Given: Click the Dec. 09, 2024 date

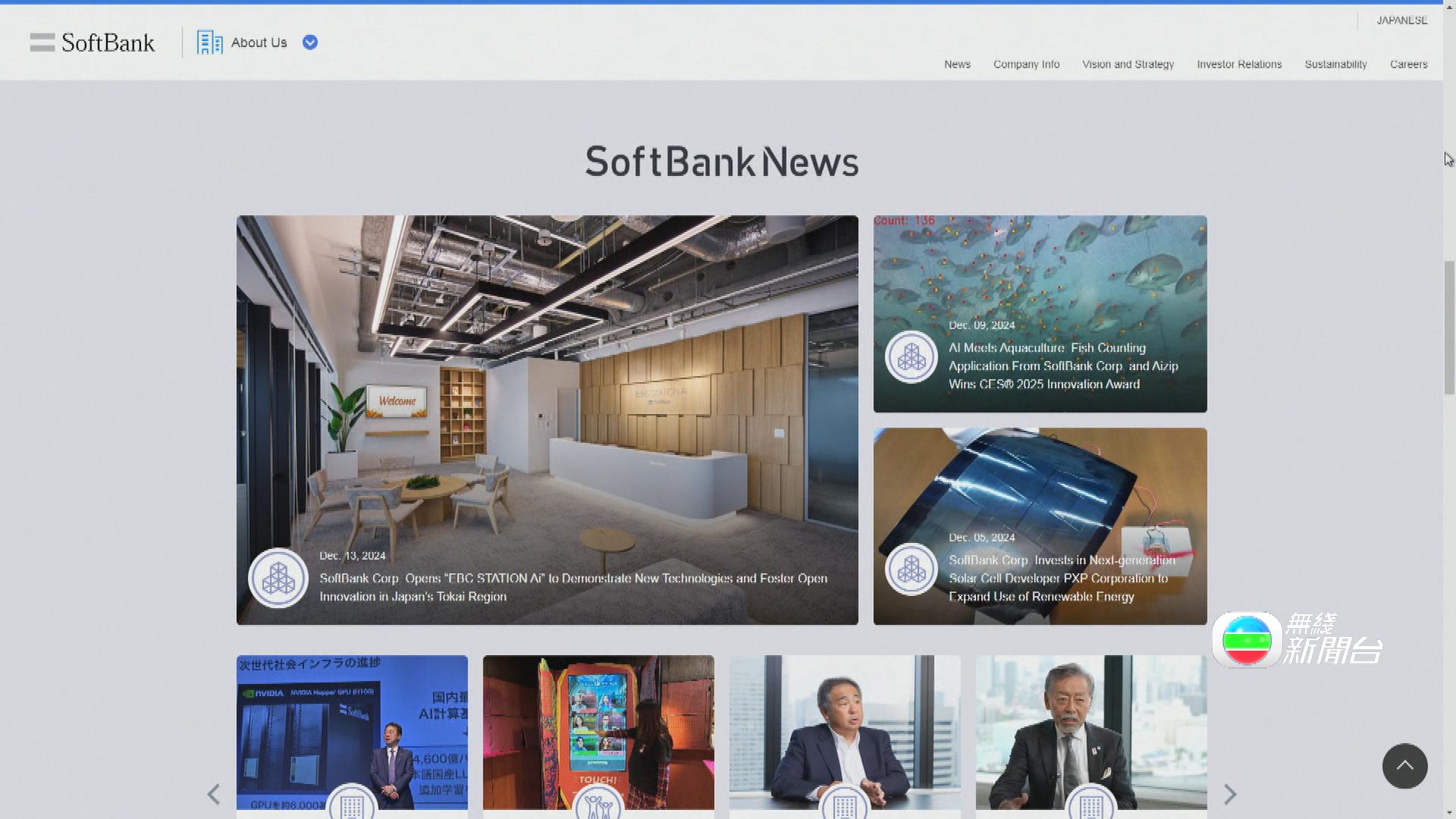Looking at the screenshot, I should (x=982, y=325).
